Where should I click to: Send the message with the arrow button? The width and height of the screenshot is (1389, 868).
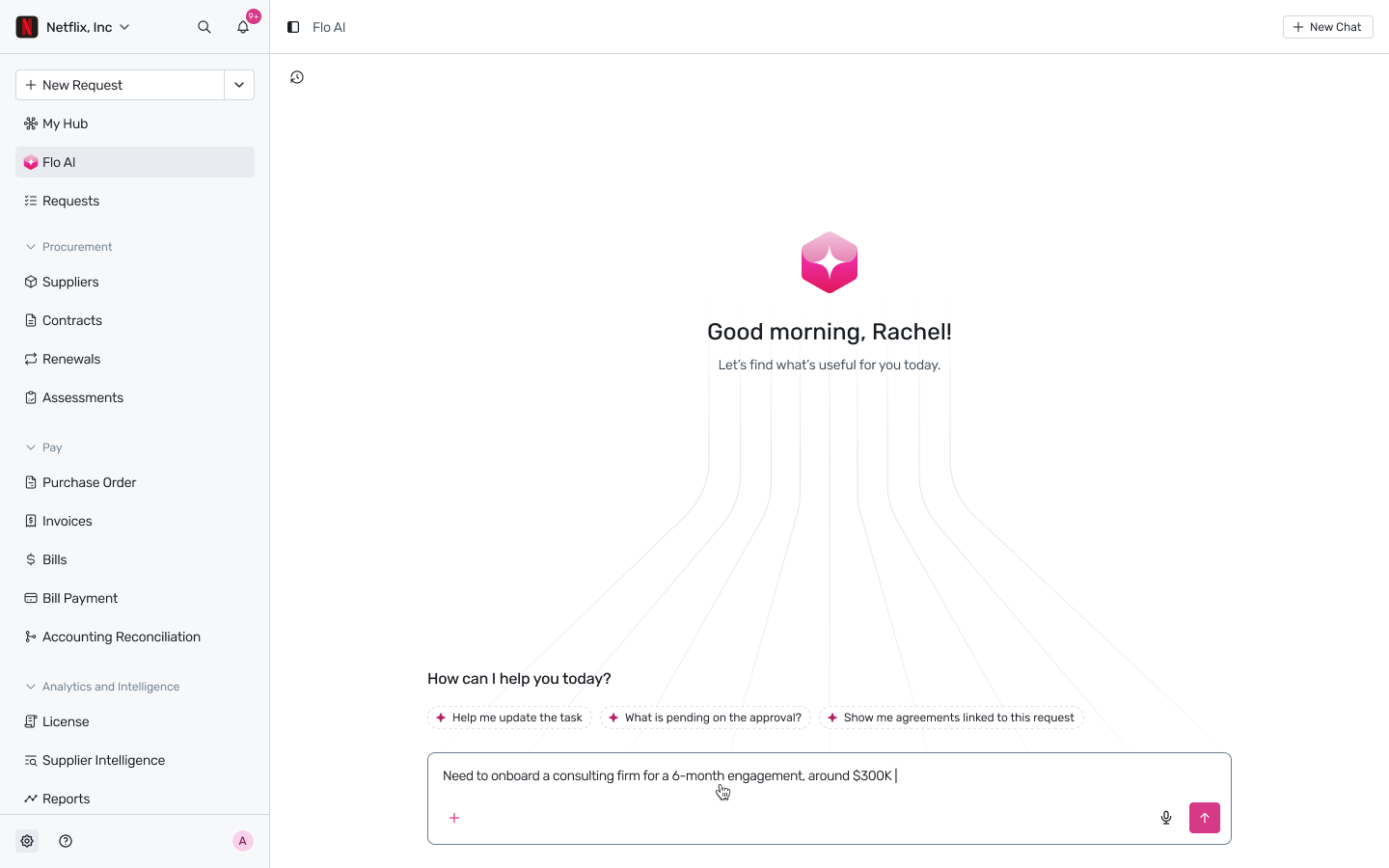click(x=1205, y=818)
